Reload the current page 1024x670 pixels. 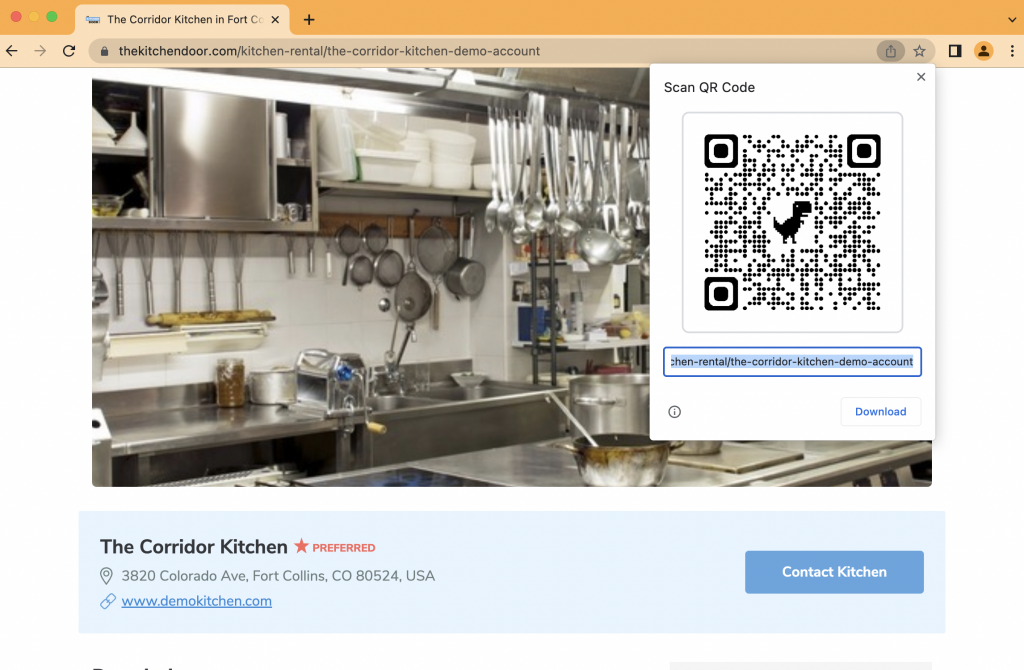69,51
